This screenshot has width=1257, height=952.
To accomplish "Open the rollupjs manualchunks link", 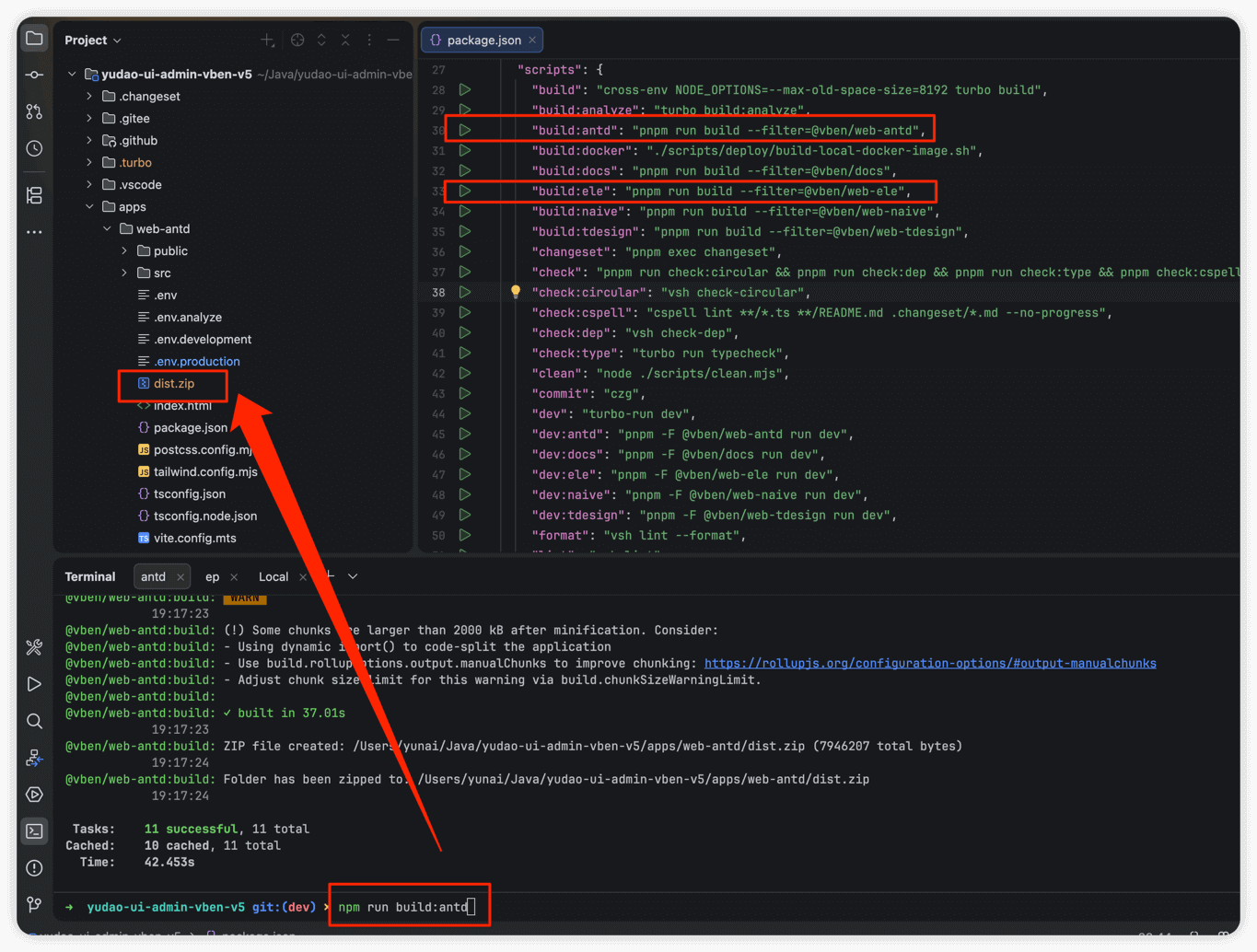I will click(930, 664).
